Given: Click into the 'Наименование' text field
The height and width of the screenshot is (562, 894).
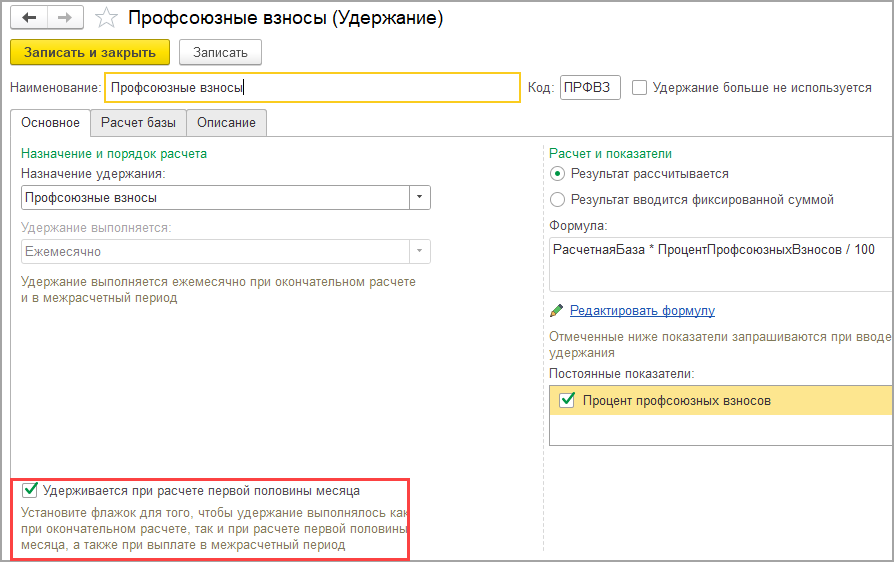Looking at the screenshot, I should (312, 88).
